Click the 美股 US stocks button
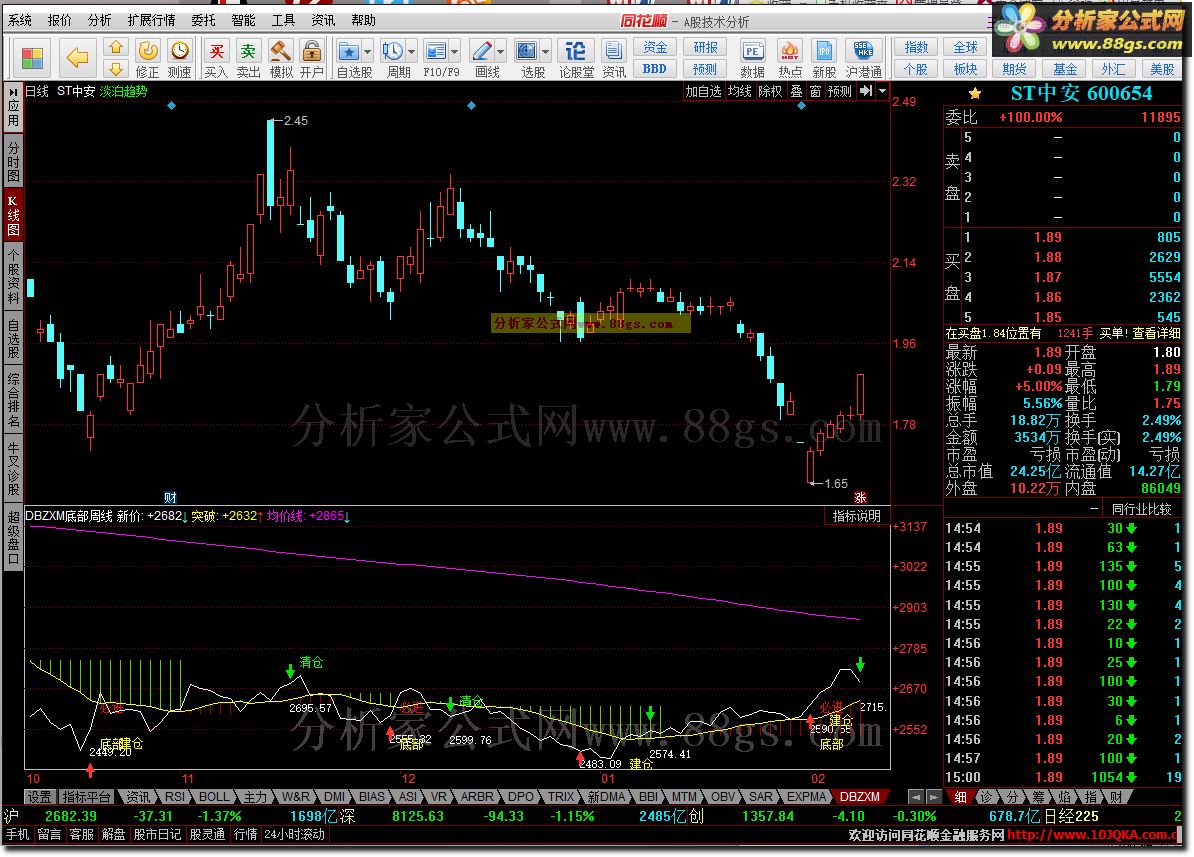 pos(1162,69)
